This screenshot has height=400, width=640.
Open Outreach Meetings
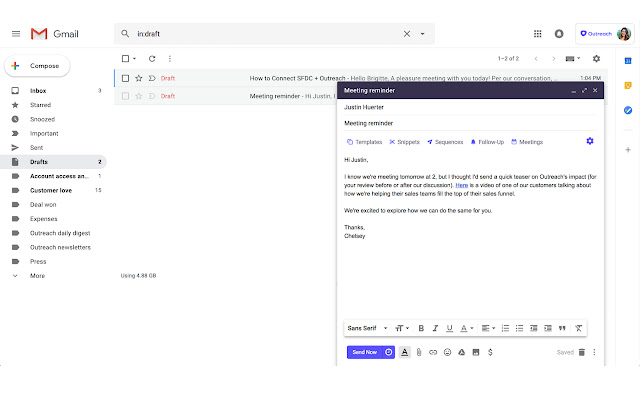tap(527, 142)
